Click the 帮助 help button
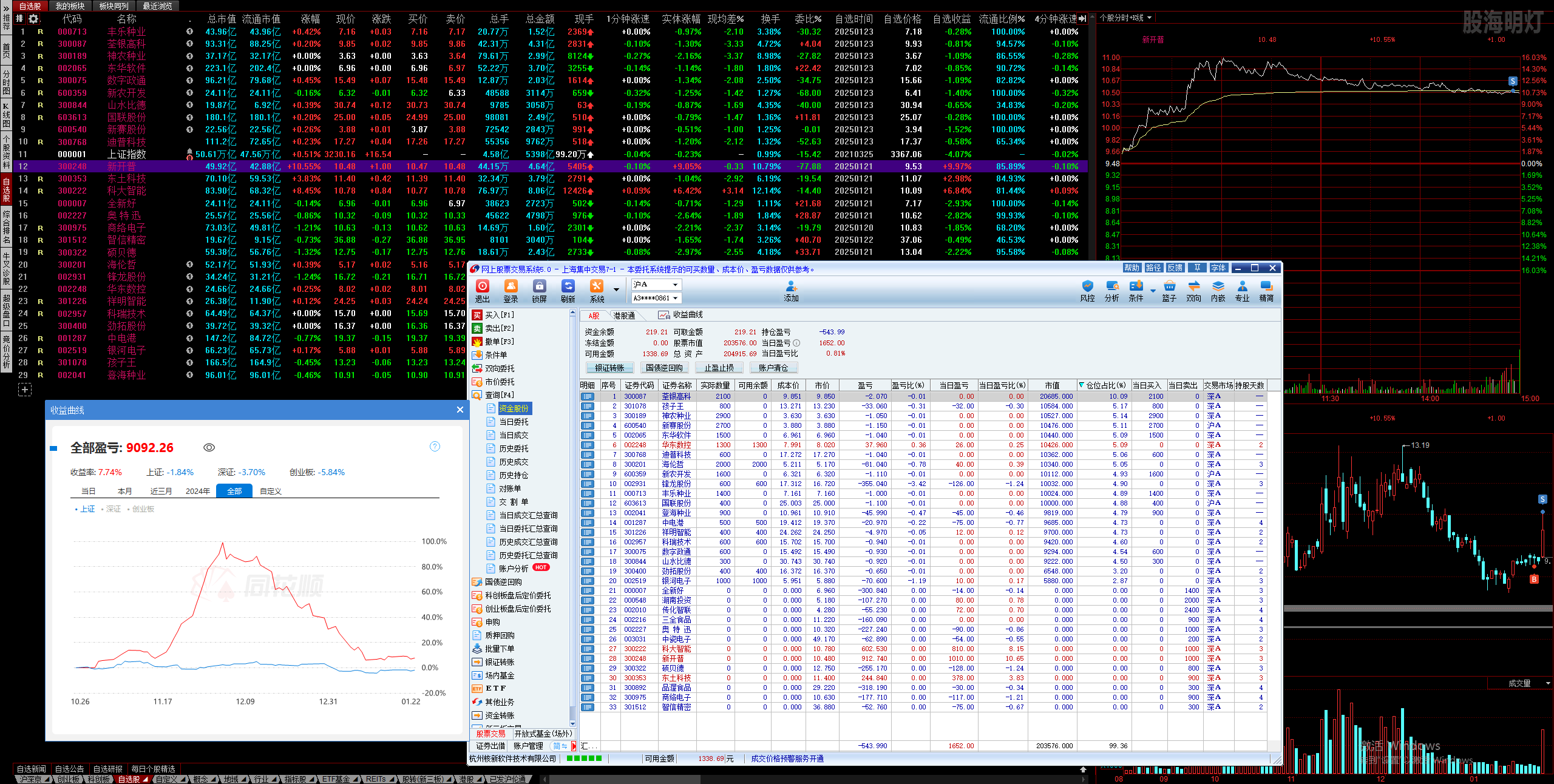 (1132, 268)
